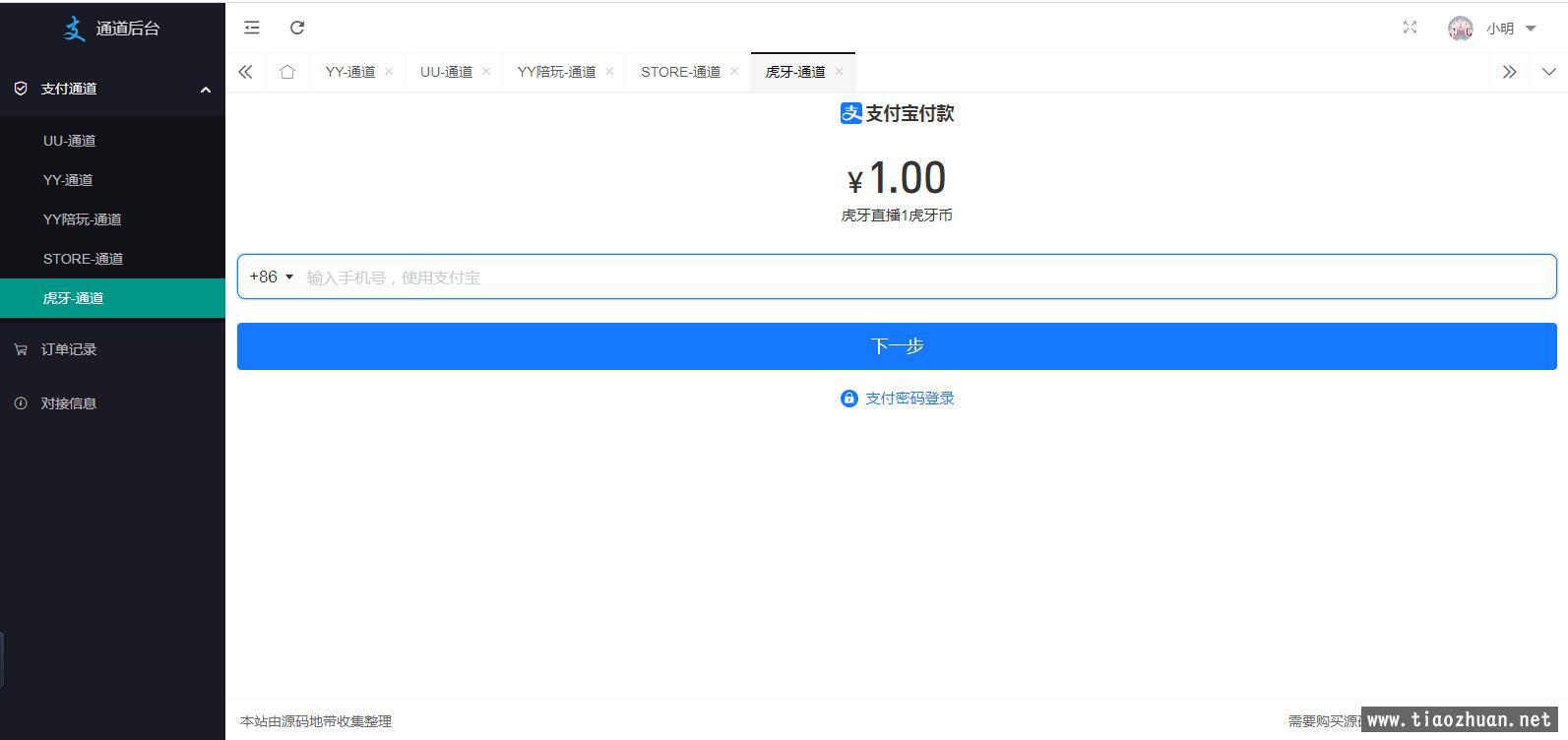Screen dimensions: 1568x740
Task: Select 虎牙-通道 in the sidebar
Action: tap(112, 298)
